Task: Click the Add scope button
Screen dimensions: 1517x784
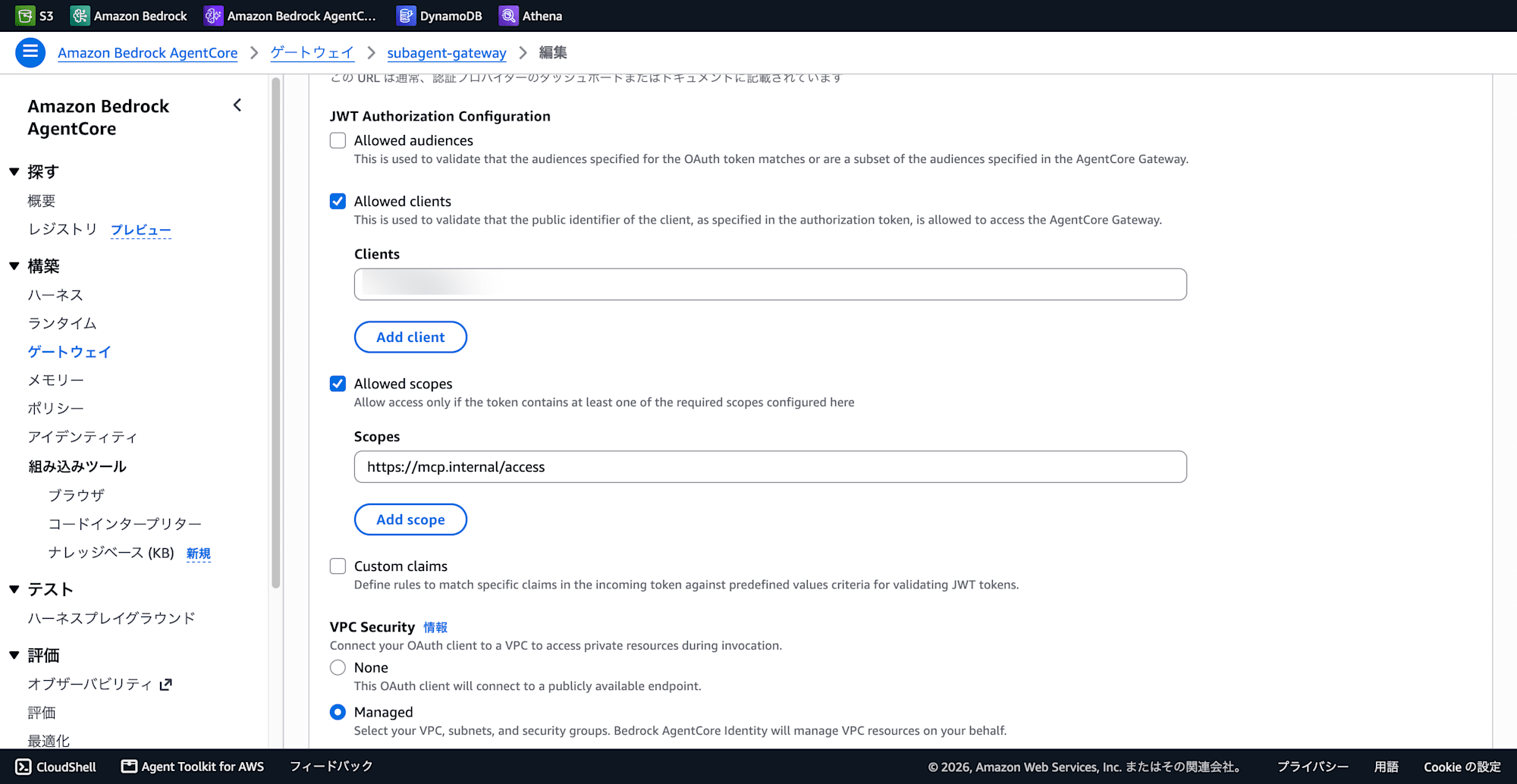Action: click(x=410, y=519)
